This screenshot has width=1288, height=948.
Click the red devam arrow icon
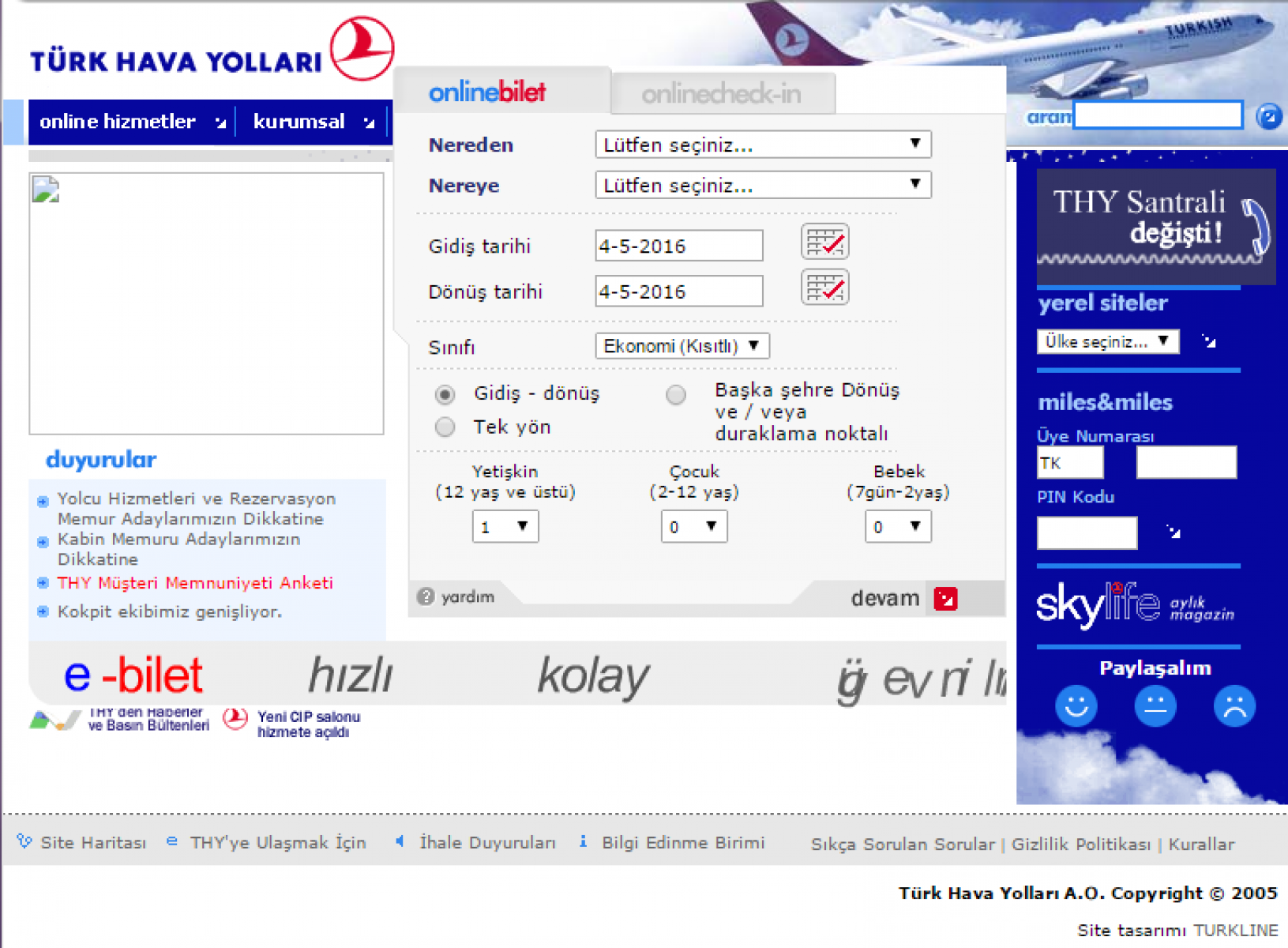(944, 599)
